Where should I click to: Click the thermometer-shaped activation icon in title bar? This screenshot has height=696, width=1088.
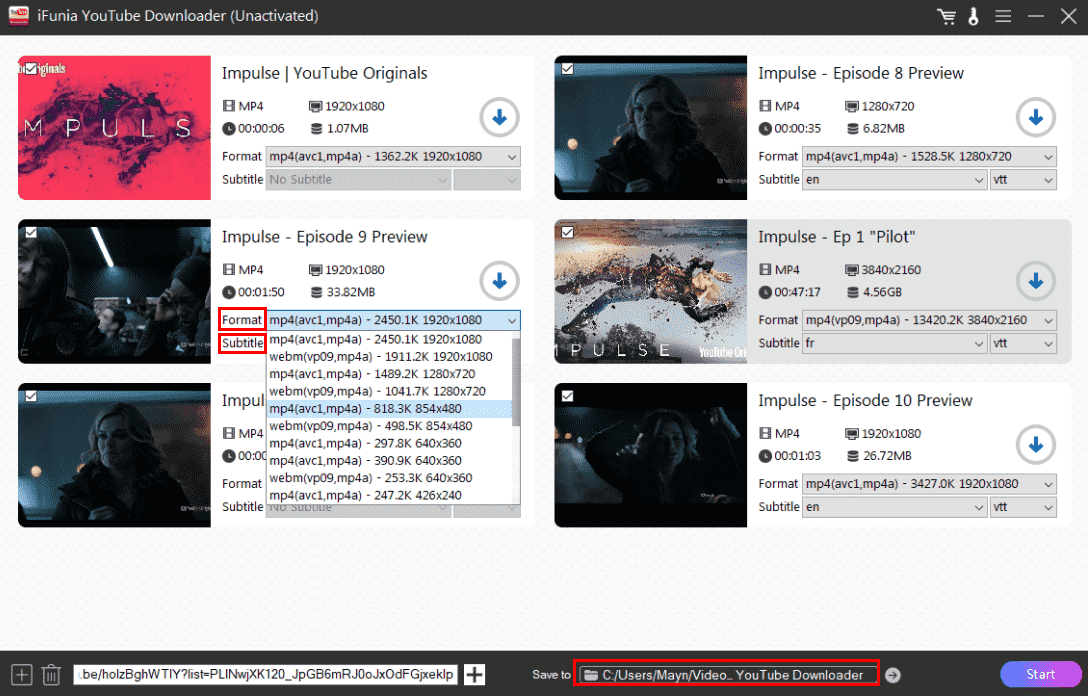[x=972, y=17]
